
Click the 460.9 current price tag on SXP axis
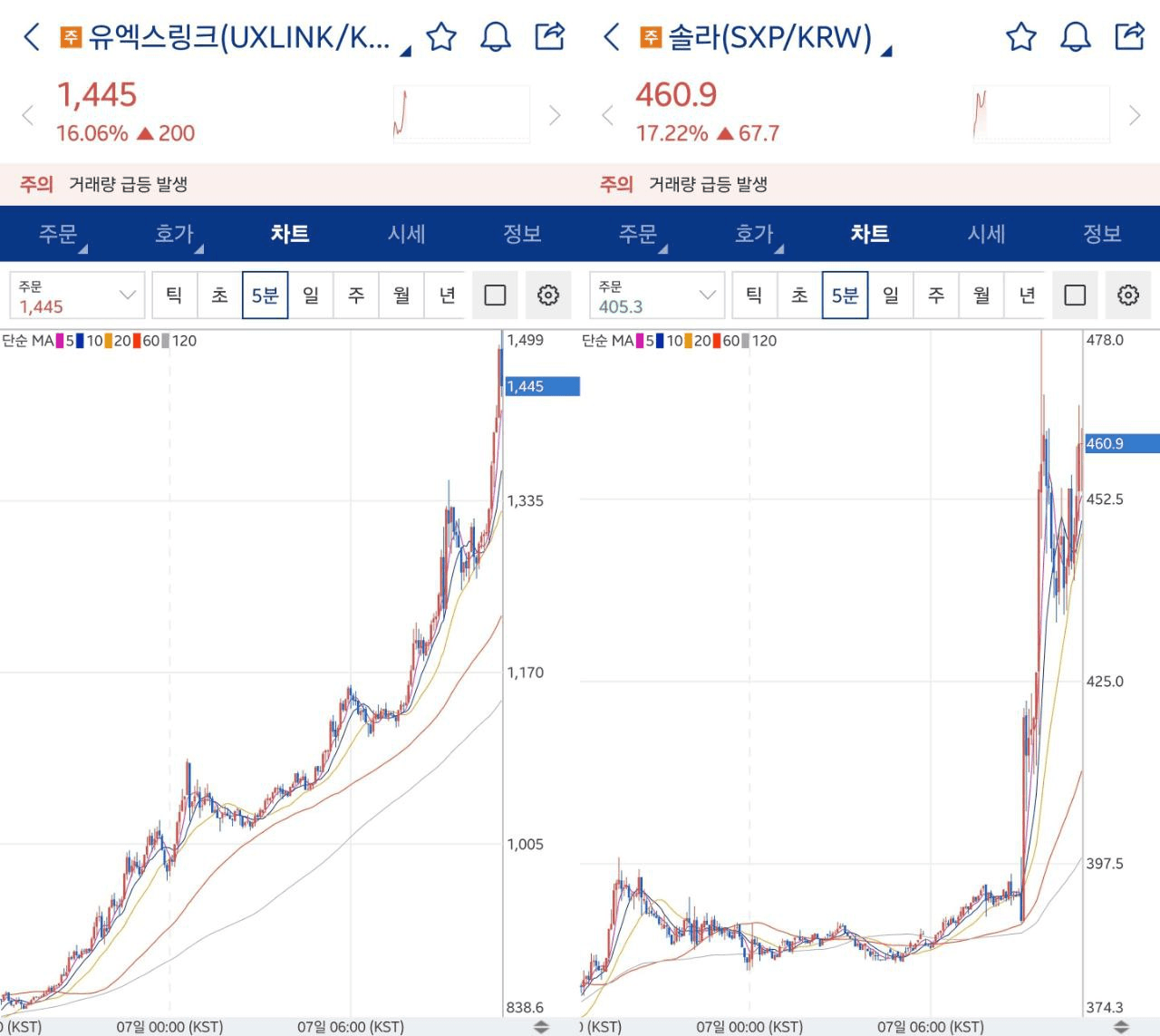(x=1122, y=443)
